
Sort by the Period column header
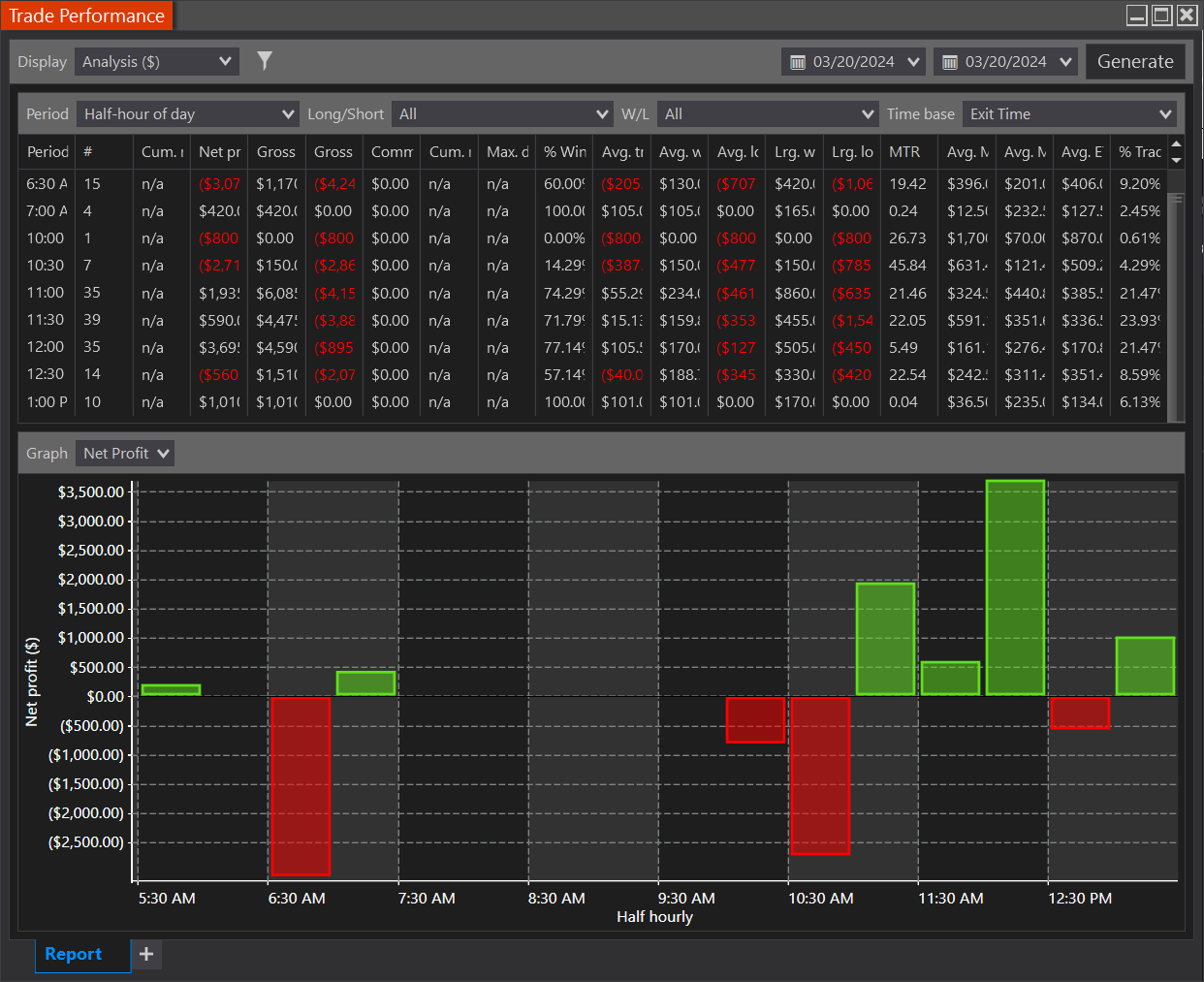point(48,151)
